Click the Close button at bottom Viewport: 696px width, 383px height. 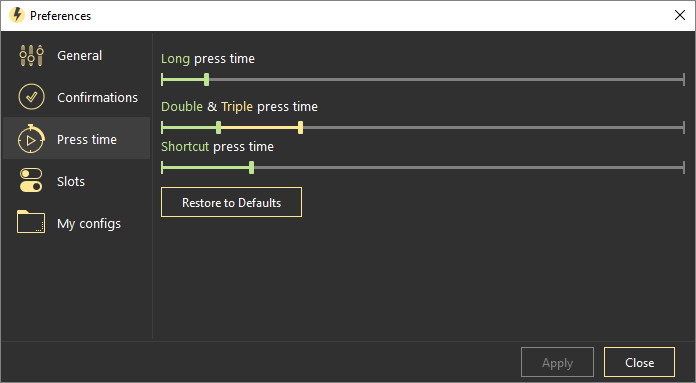[x=639, y=362]
